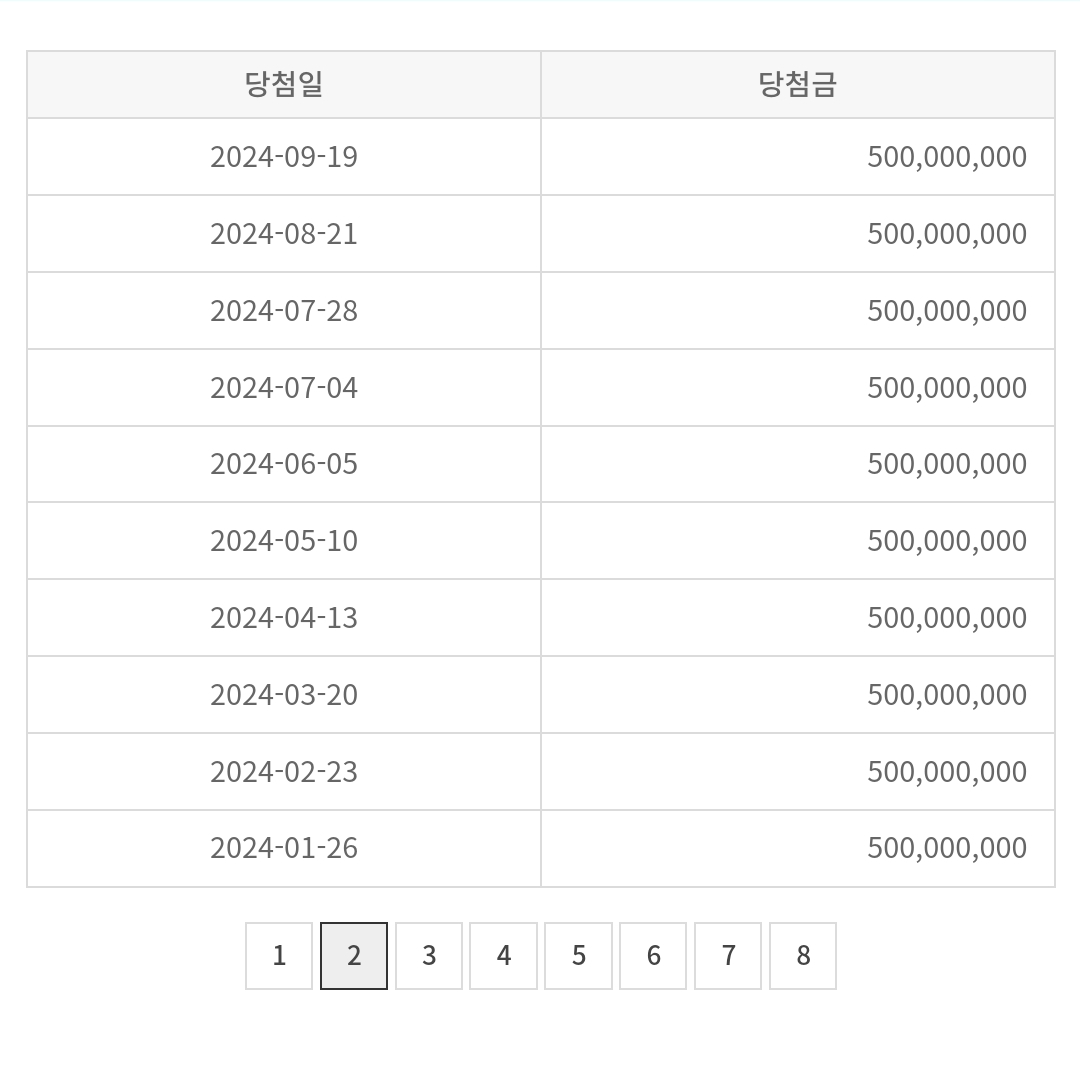Go to page 1 of results
The width and height of the screenshot is (1080, 1080).
point(279,956)
